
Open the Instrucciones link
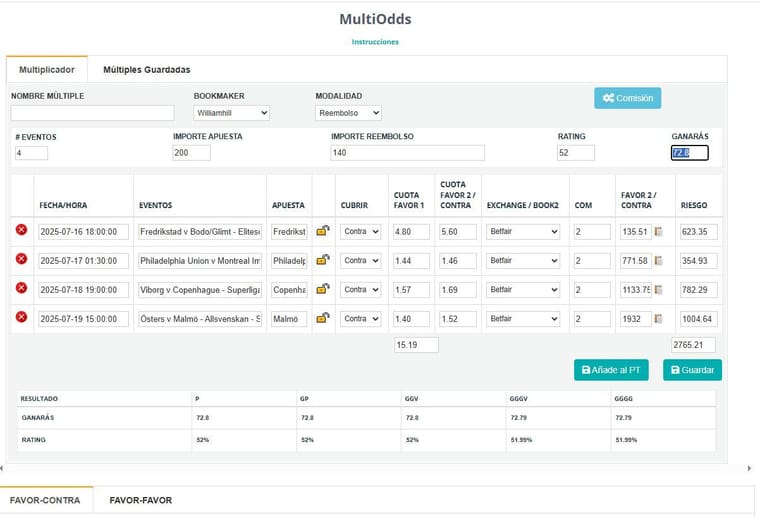(x=375, y=42)
